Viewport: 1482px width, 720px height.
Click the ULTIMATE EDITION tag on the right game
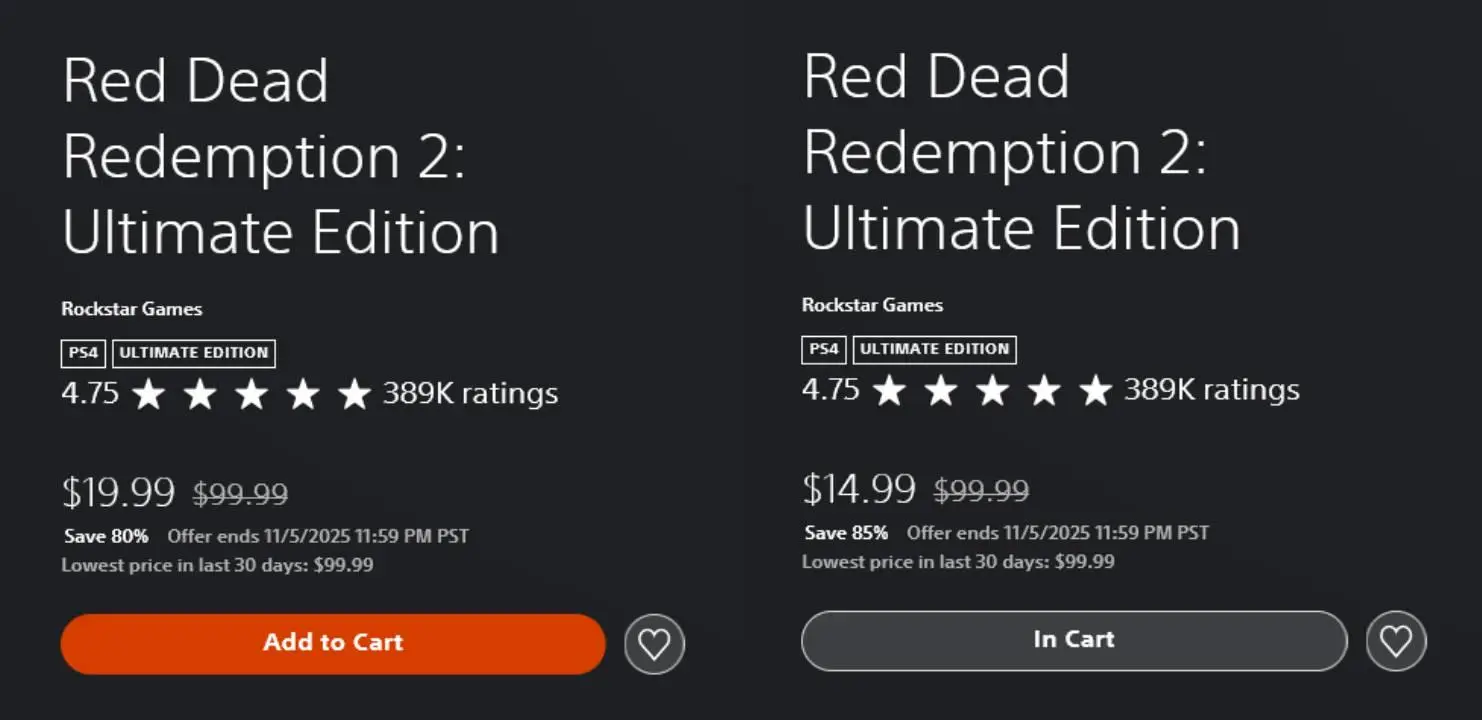(934, 349)
